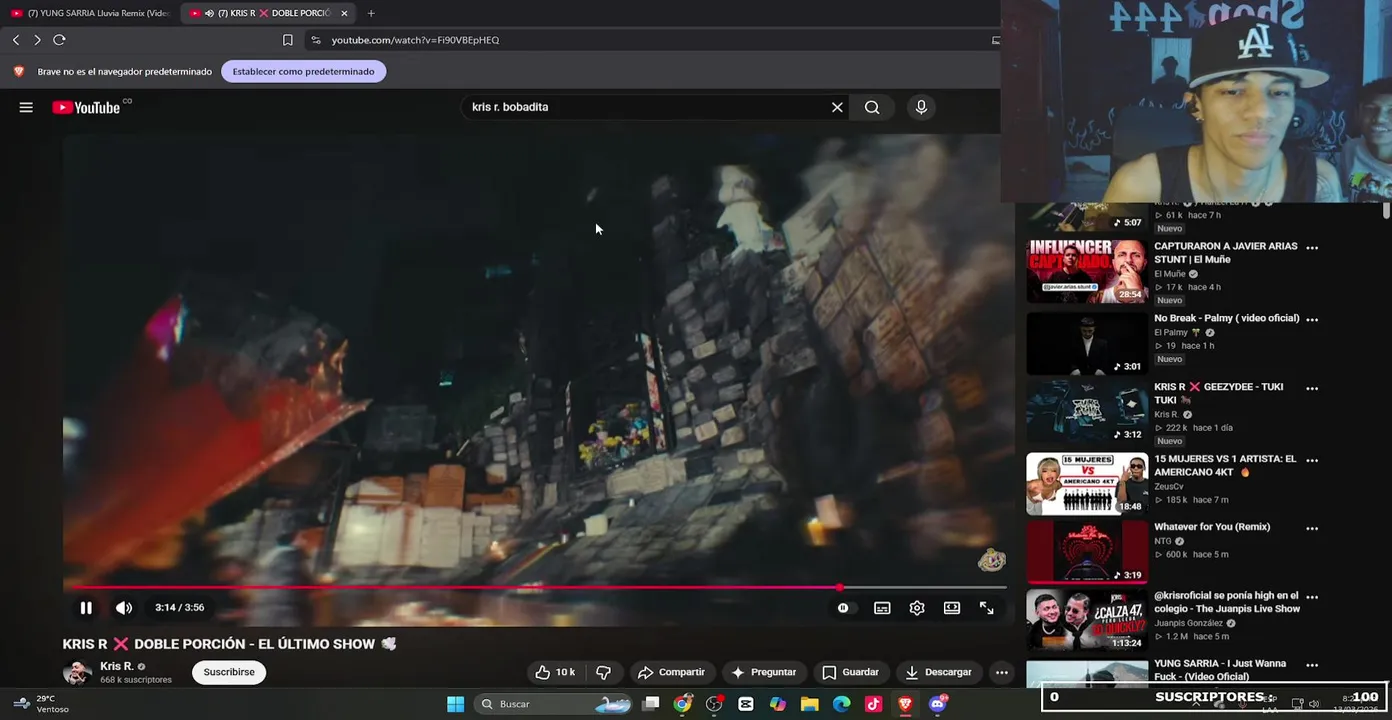1392x720 pixels.
Task: Pause the video playback
Action: [86, 608]
